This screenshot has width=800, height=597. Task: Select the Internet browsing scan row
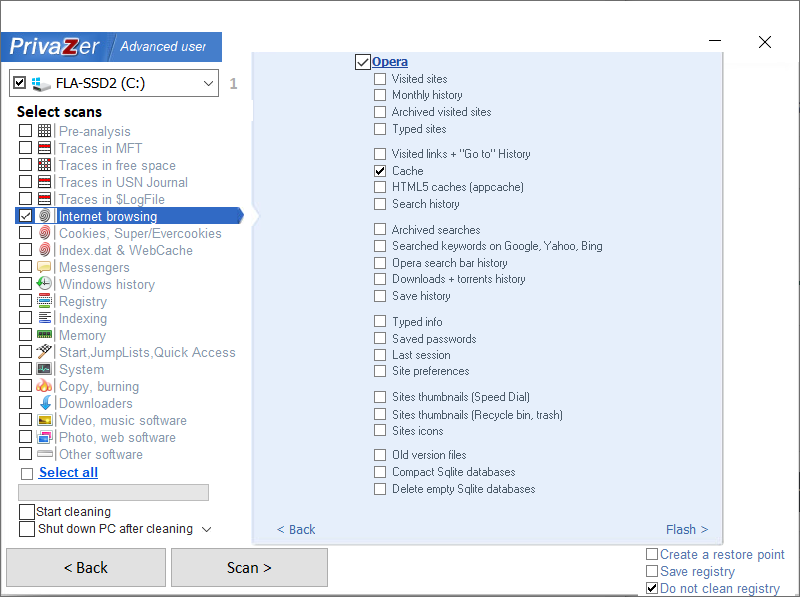click(129, 216)
